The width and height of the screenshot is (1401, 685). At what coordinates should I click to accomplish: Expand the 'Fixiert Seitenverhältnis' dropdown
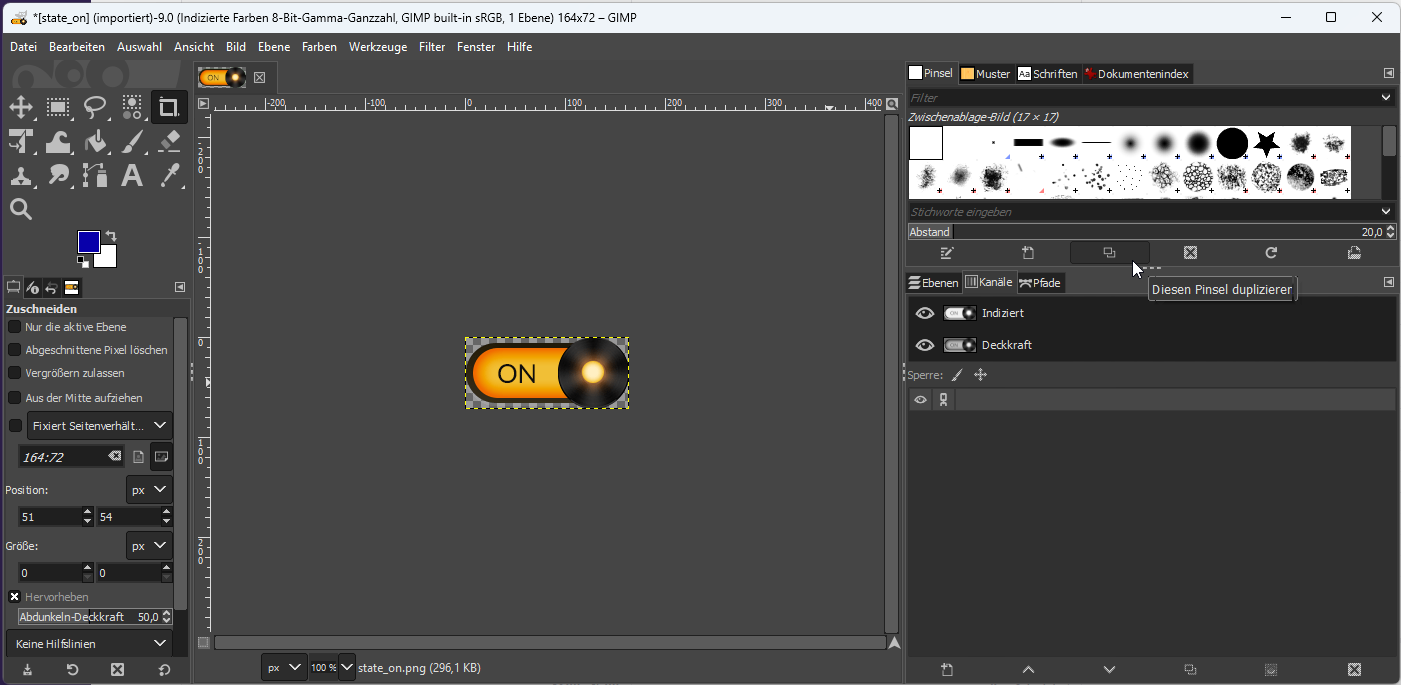[x=99, y=425]
